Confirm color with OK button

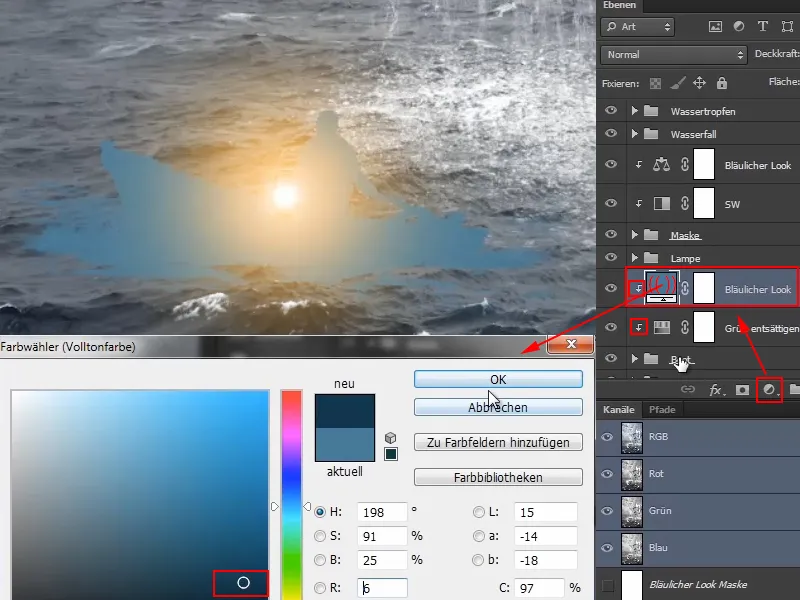point(498,380)
